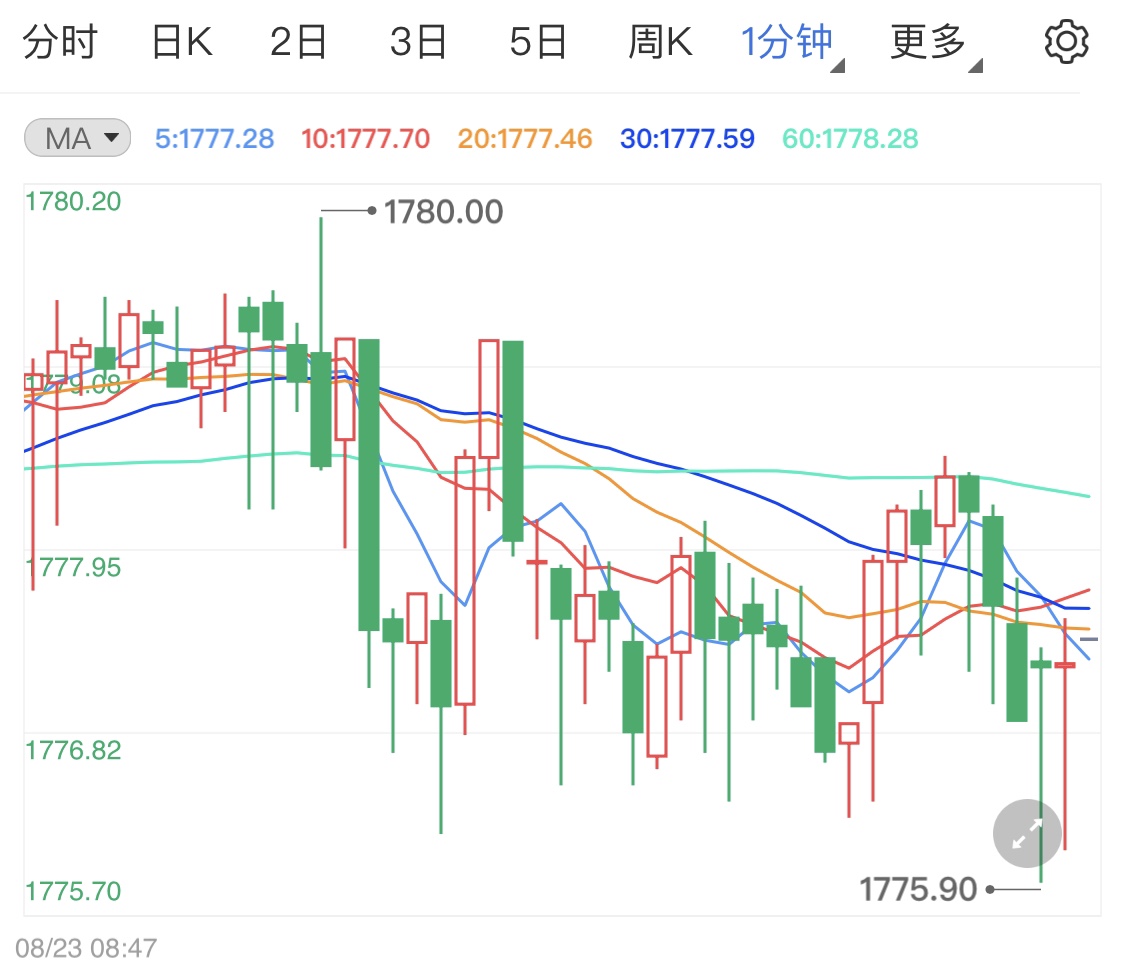Click the axis label 1777.95
The image size is (1125, 971).
pyautogui.click(x=73, y=568)
